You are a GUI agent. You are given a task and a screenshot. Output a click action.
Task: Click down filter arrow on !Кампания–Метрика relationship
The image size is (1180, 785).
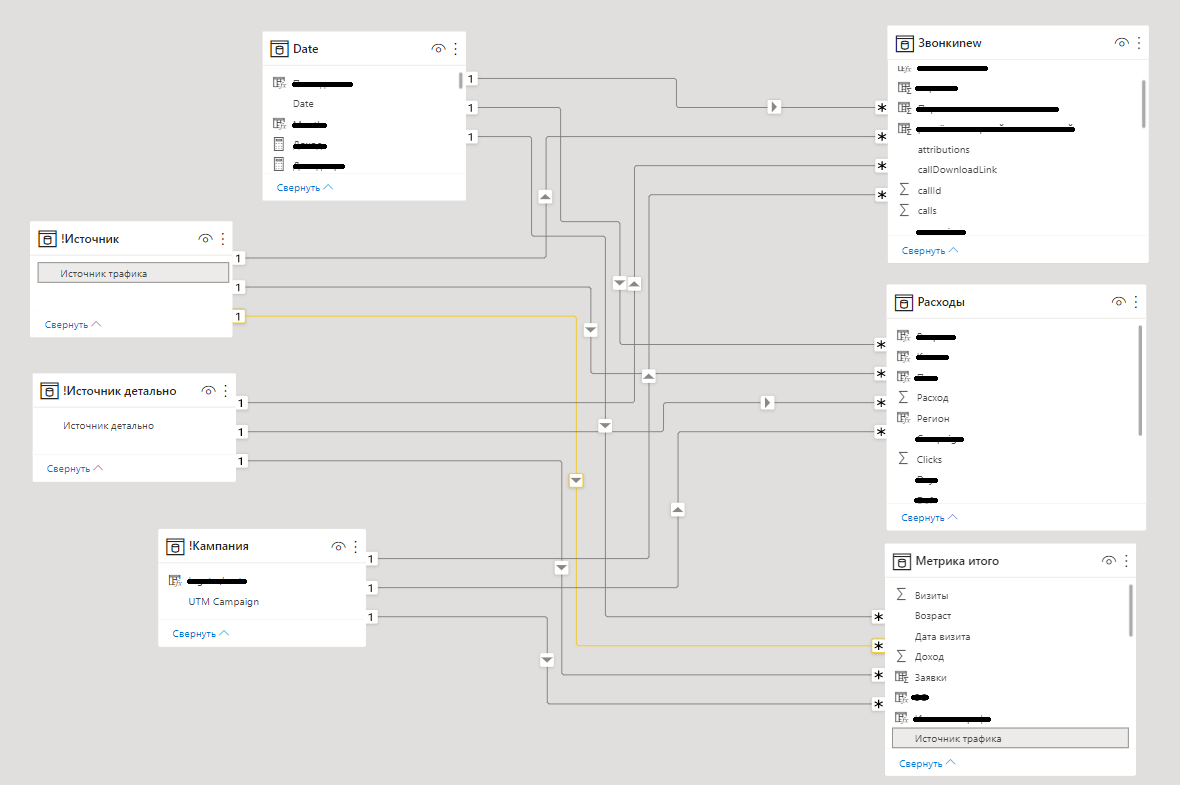click(547, 660)
